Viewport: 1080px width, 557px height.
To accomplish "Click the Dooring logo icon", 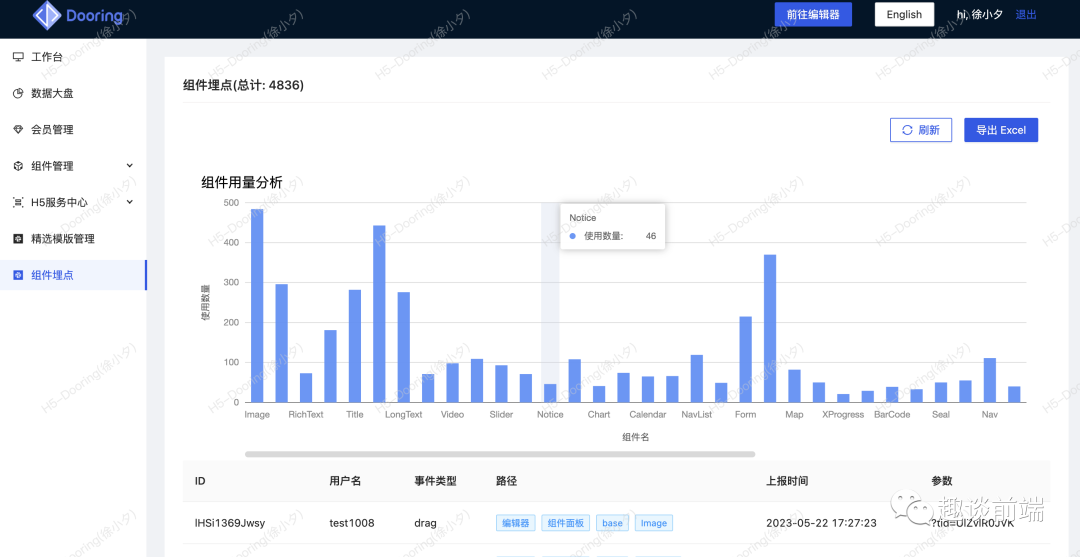I will coord(46,15).
